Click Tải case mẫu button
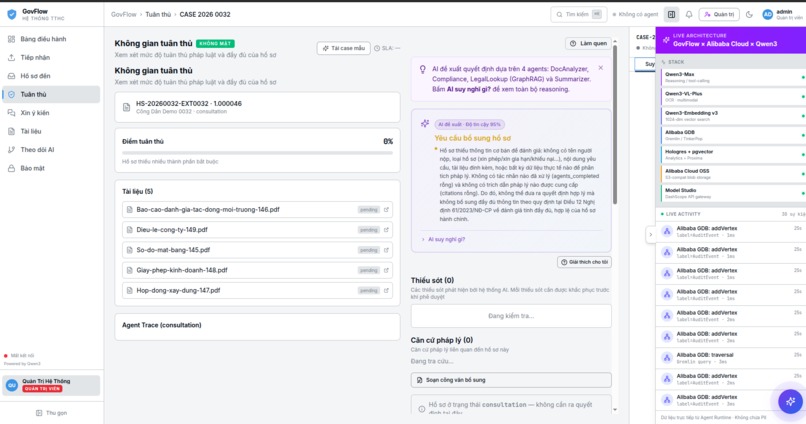The width and height of the screenshot is (806, 424). 343,48
